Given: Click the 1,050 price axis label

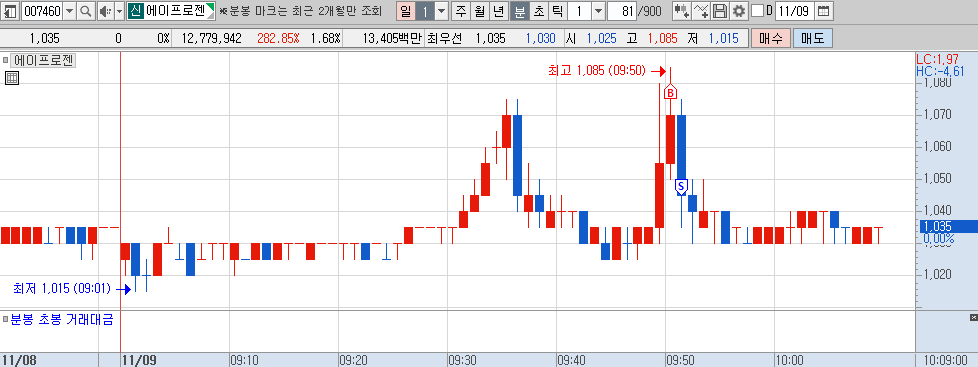Looking at the screenshot, I should tap(937, 179).
